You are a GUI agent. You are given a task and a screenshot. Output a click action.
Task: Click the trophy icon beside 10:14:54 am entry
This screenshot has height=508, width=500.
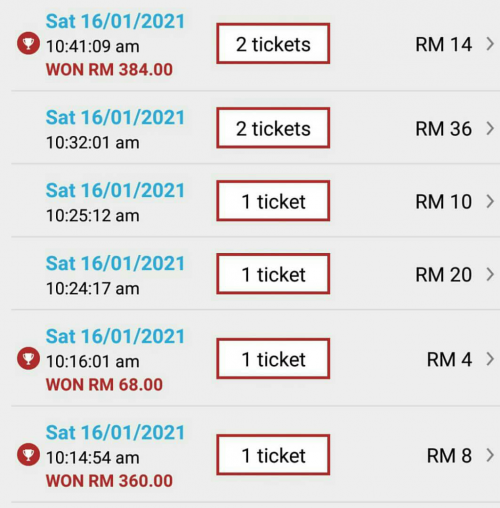coord(28,454)
